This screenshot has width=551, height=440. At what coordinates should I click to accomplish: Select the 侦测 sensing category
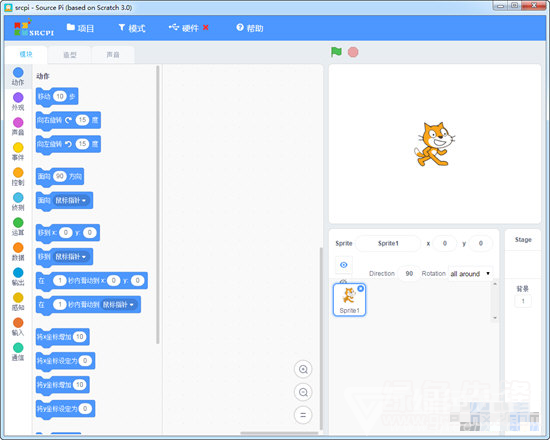[18, 202]
